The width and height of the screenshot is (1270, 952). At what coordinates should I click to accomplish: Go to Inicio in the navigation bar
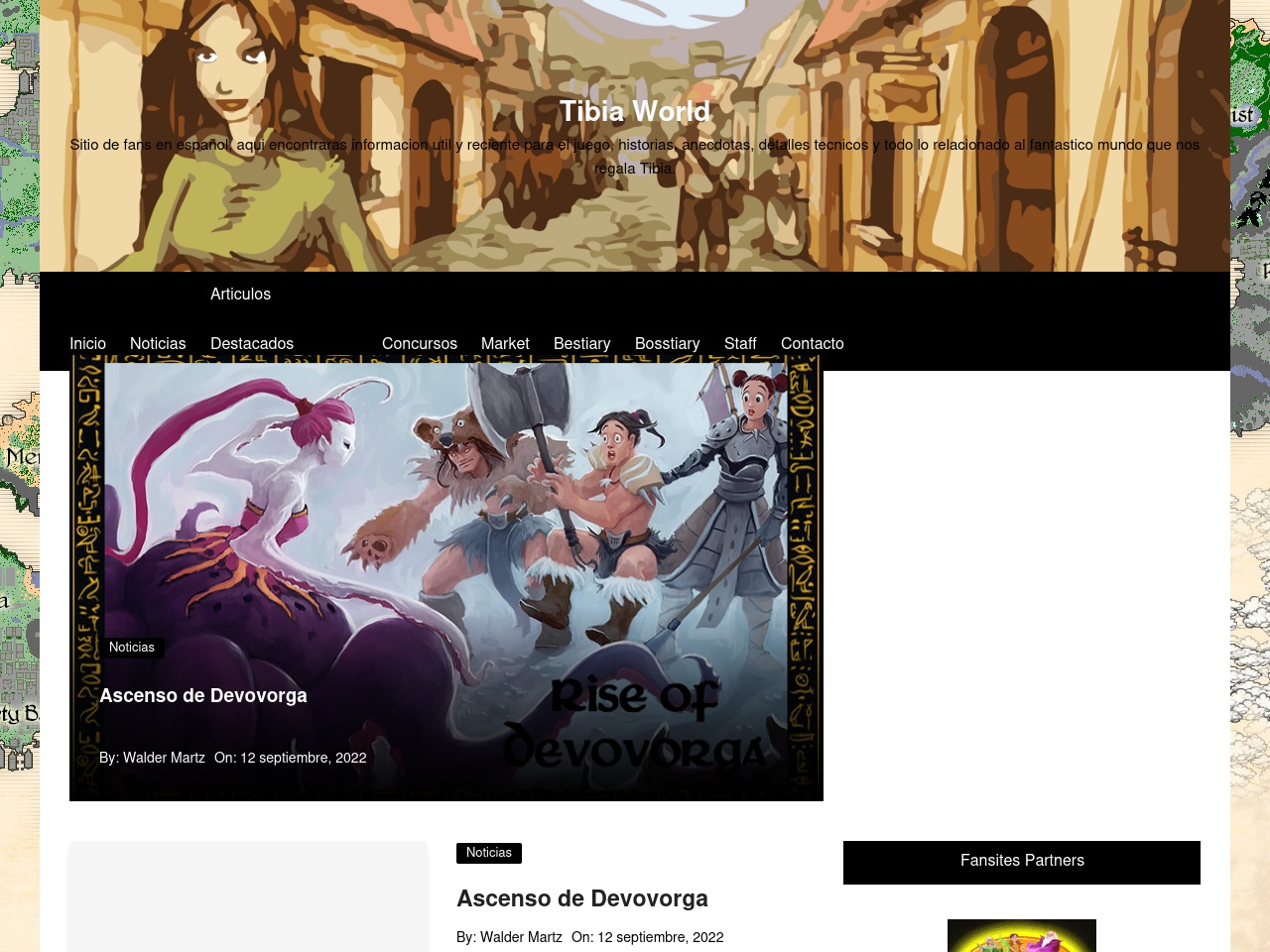point(87,344)
